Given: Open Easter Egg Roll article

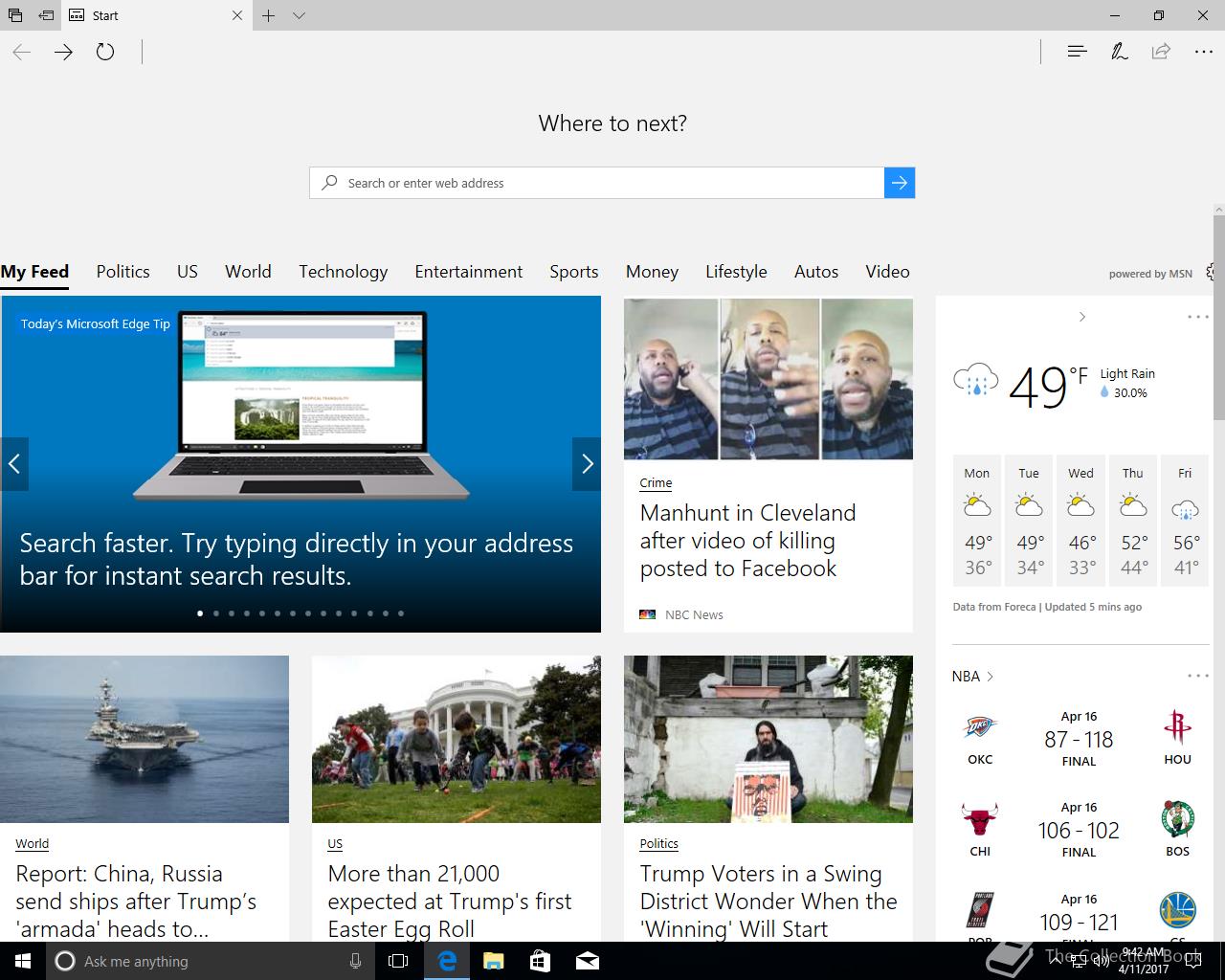Looking at the screenshot, I should 450,902.
